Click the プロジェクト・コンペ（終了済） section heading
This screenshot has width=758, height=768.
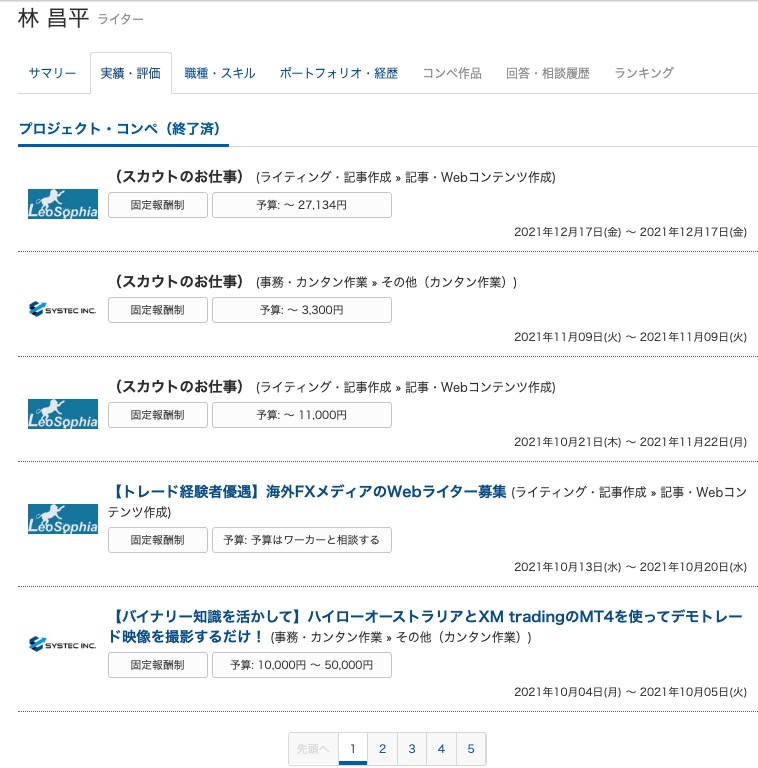pyautogui.click(x=119, y=129)
